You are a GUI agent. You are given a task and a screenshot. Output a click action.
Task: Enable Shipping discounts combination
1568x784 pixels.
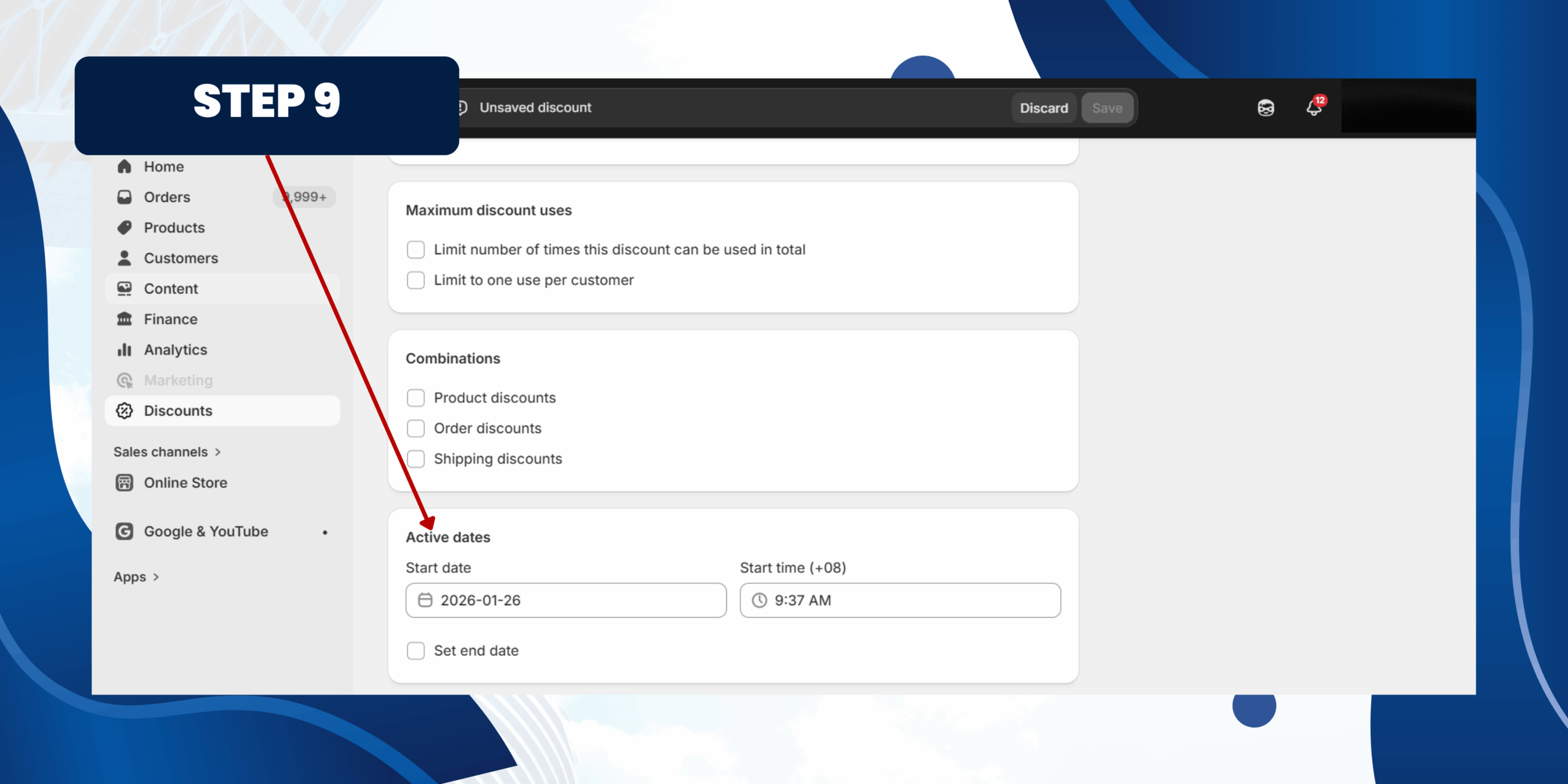tap(416, 459)
